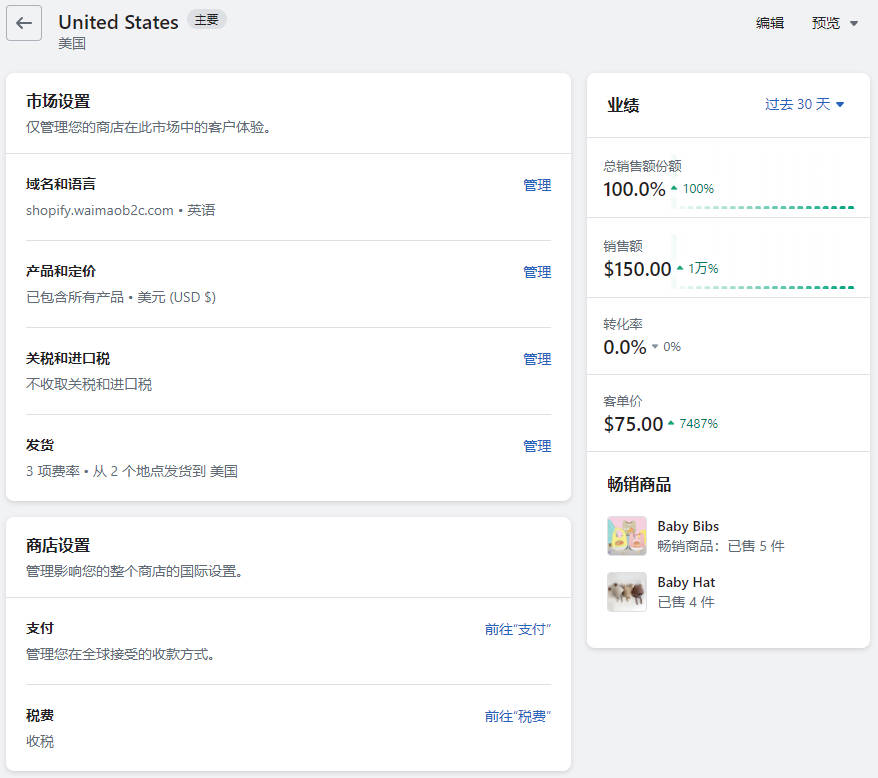Screen dimensions: 878x778
Task: Click the United States page title
Action: point(118,22)
